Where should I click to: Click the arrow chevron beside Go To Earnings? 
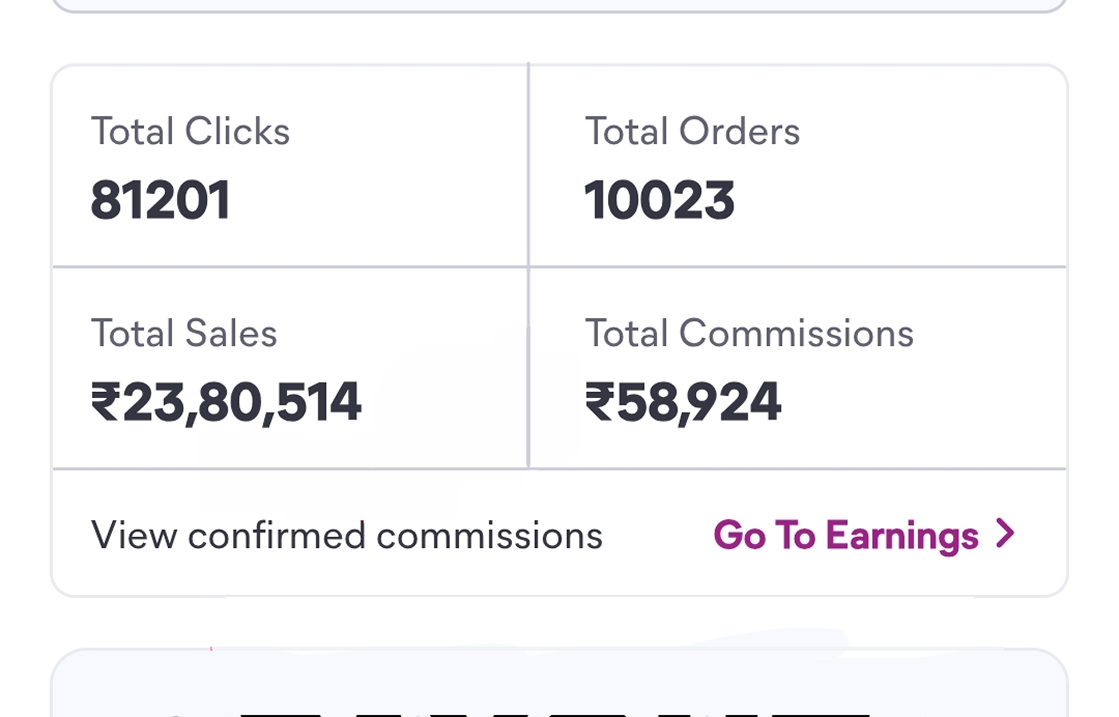pos(1005,534)
